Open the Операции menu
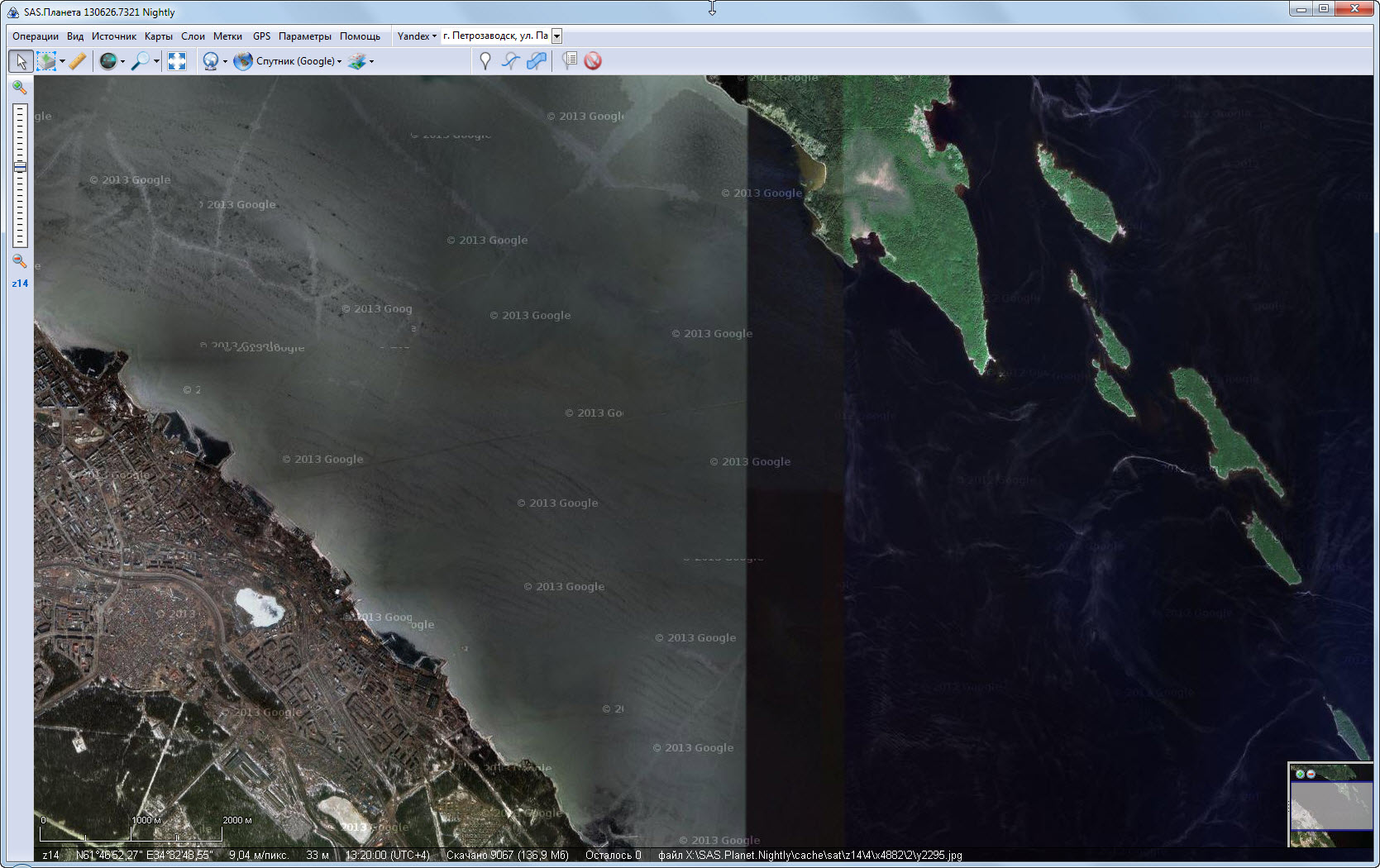This screenshot has height=868, width=1380. coord(36,36)
